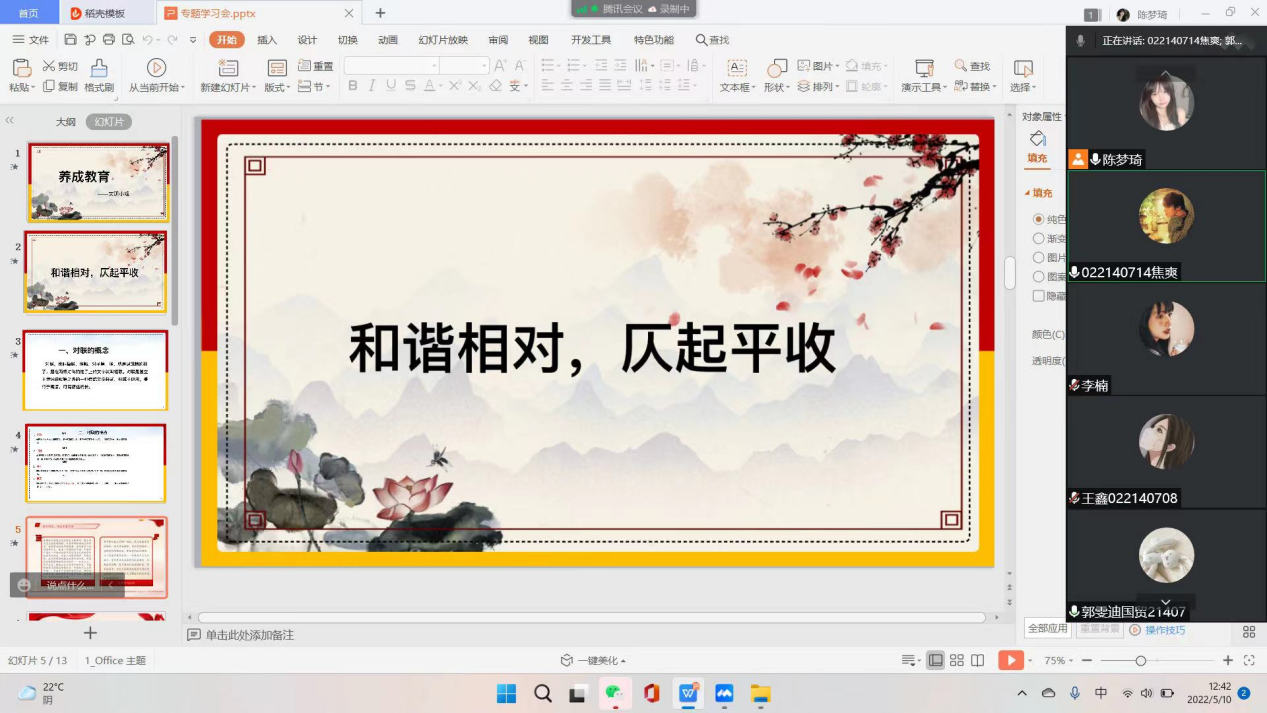Click the 新建幻灯片 new slide icon
Screen dimensions: 1267x713
coord(228,67)
